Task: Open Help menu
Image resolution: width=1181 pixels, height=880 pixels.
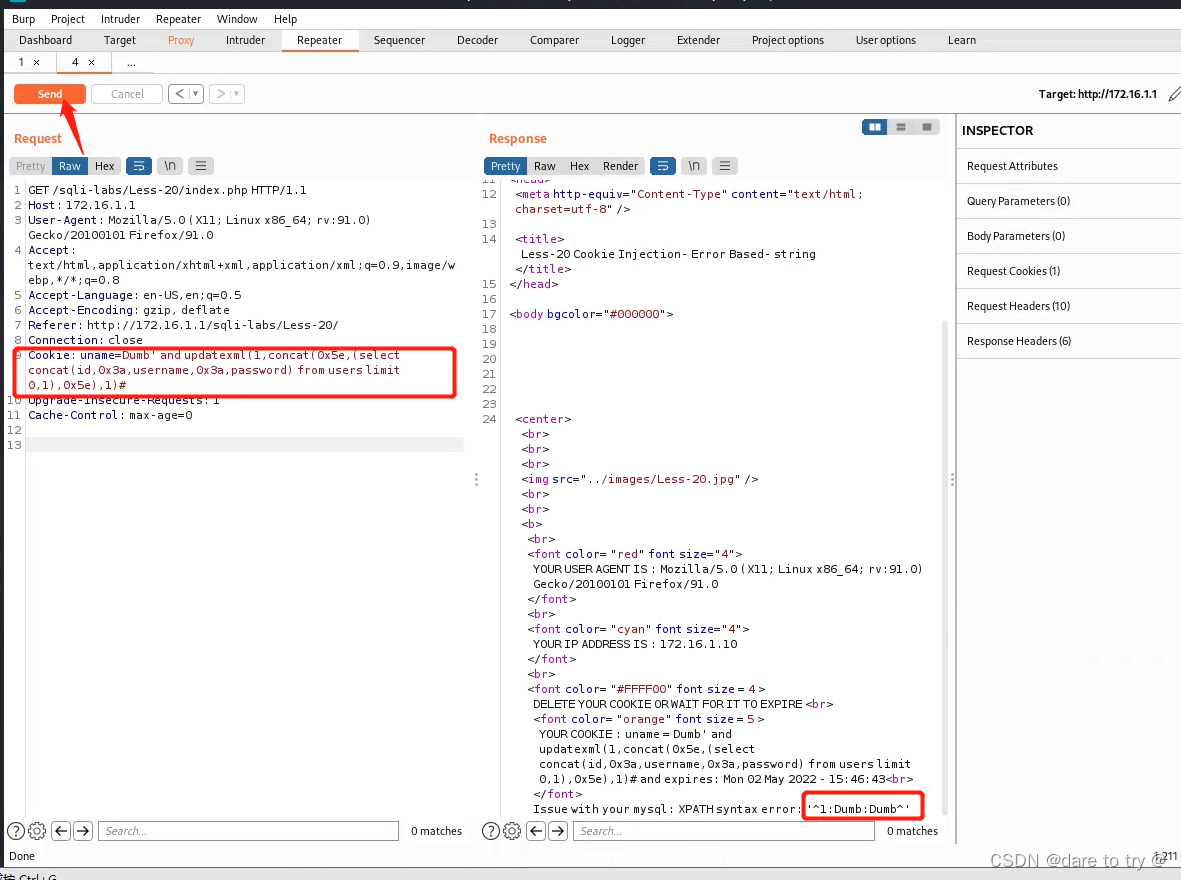Action: (285, 19)
